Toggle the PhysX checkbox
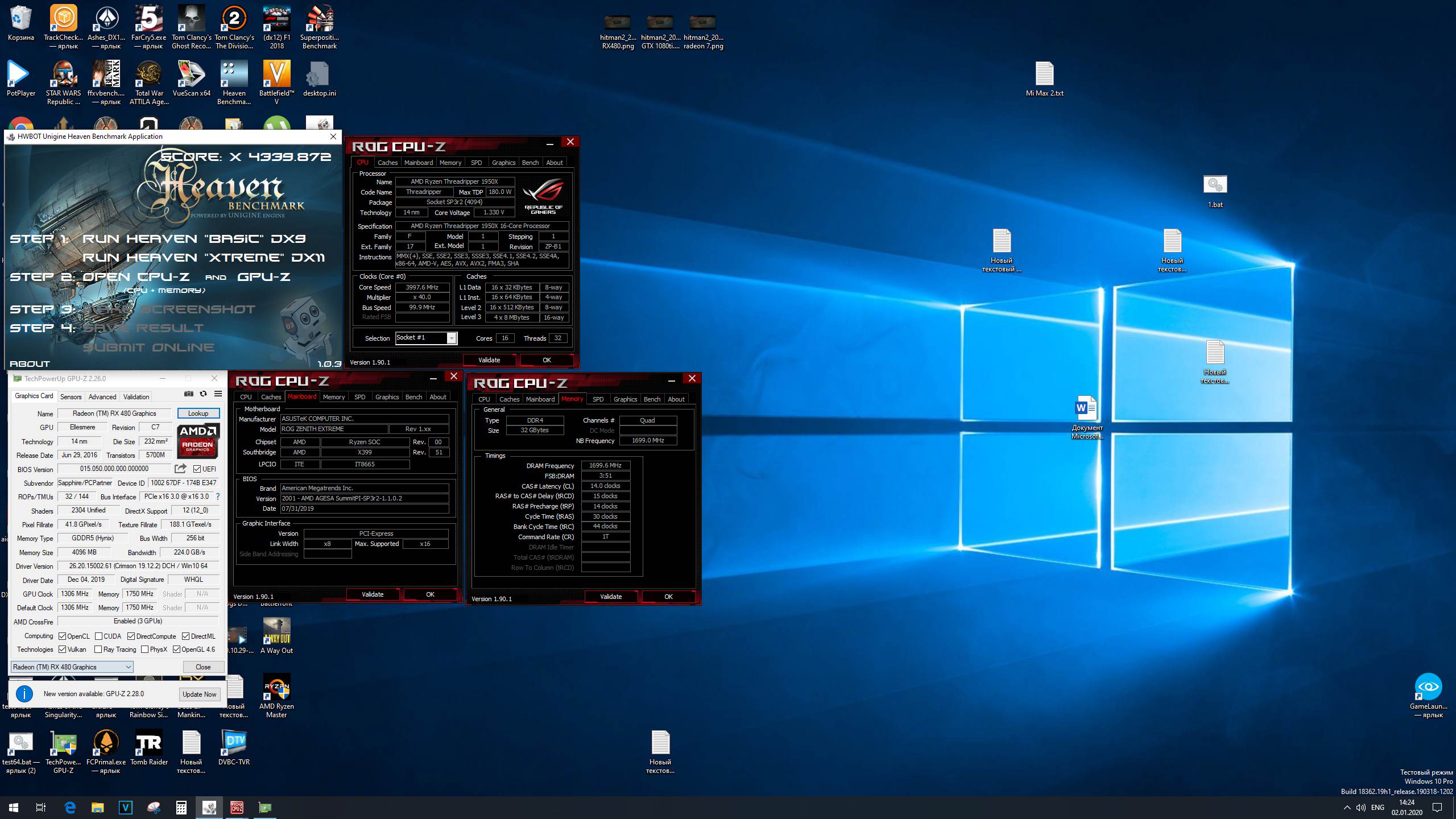This screenshot has height=819, width=1456. coord(145,649)
